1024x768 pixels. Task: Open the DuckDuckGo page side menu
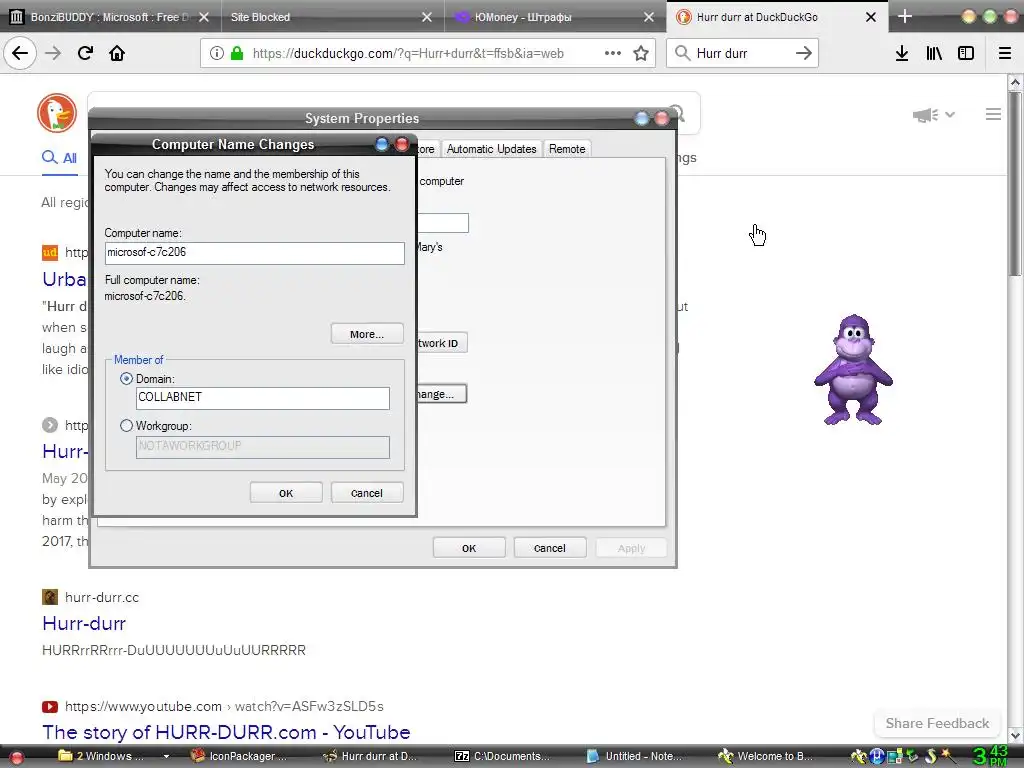tap(993, 114)
